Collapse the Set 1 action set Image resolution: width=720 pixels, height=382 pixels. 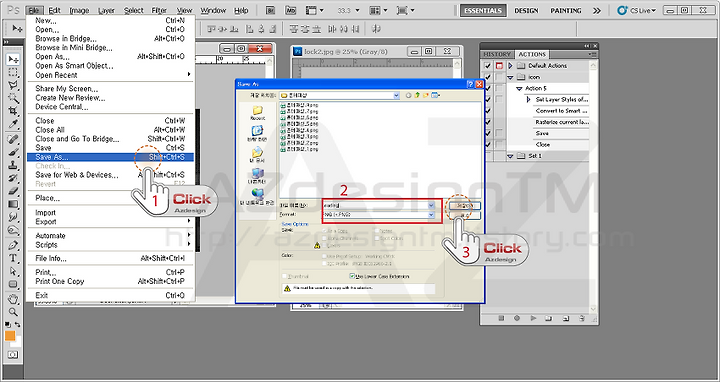(x=510, y=156)
